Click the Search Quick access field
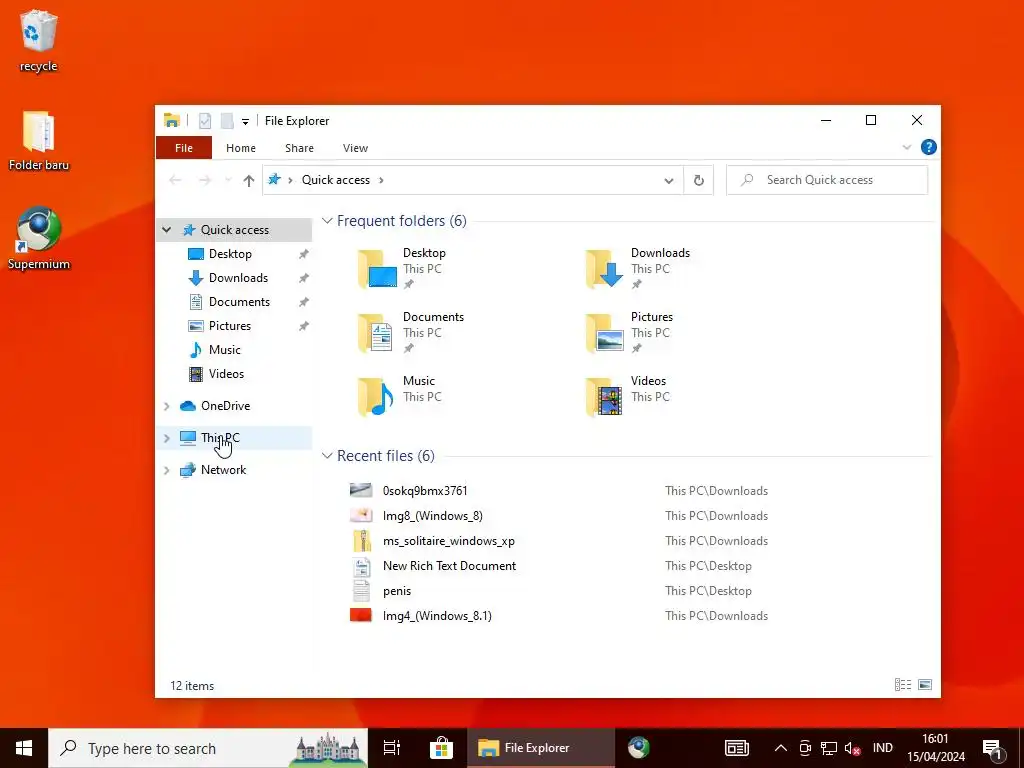Viewport: 1024px width, 768px height. pyautogui.click(x=827, y=180)
